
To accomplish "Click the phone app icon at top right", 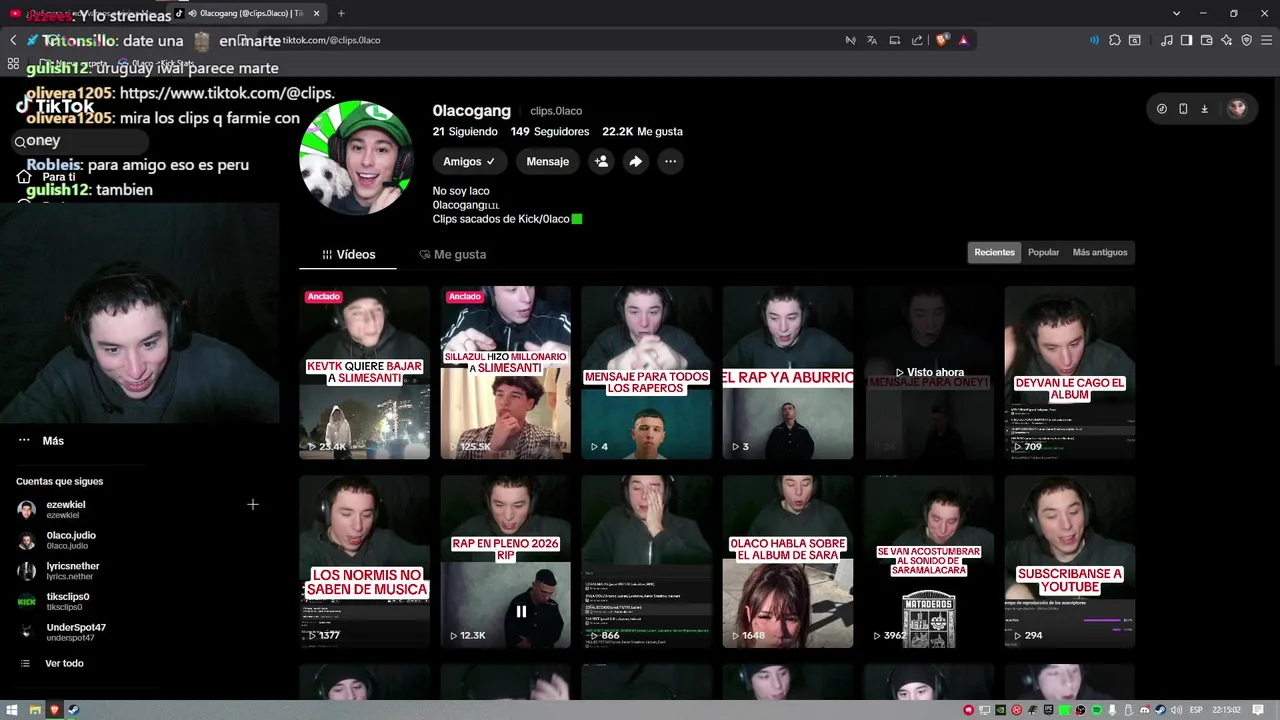I will click(x=1183, y=109).
